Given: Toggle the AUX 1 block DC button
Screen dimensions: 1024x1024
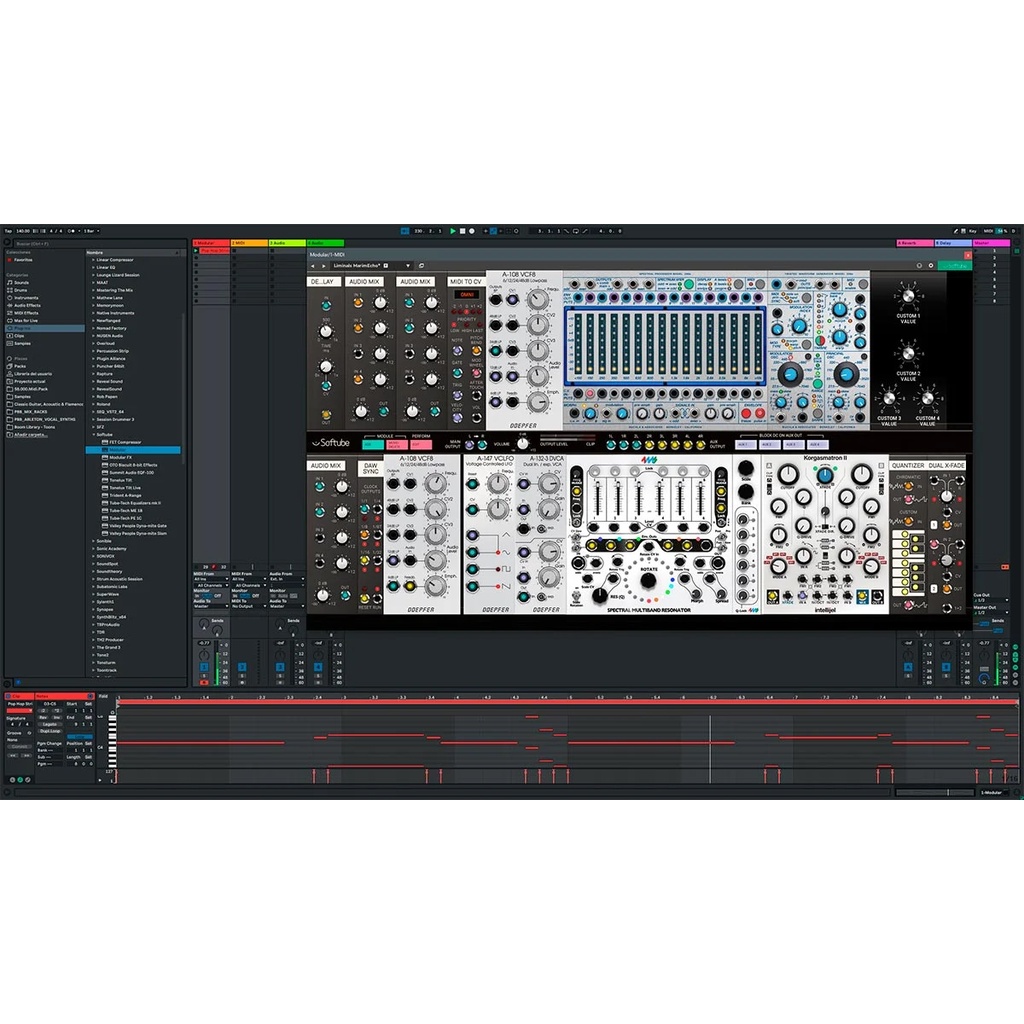Looking at the screenshot, I should tap(744, 445).
